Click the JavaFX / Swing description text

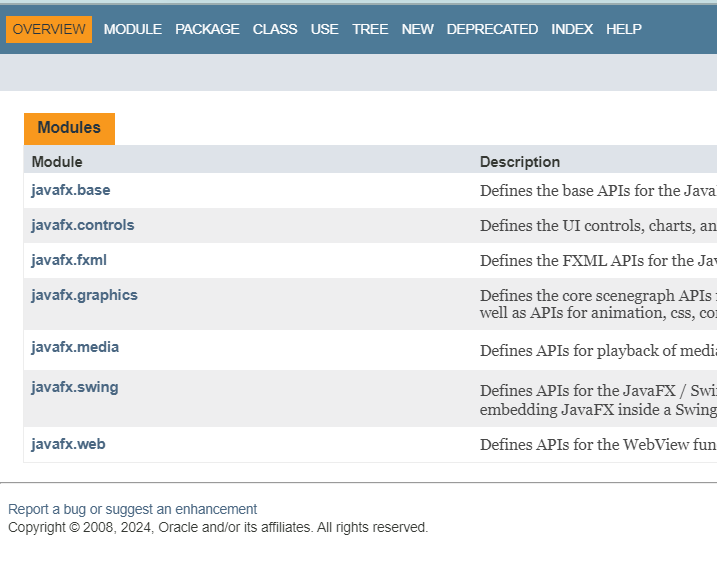pos(598,400)
